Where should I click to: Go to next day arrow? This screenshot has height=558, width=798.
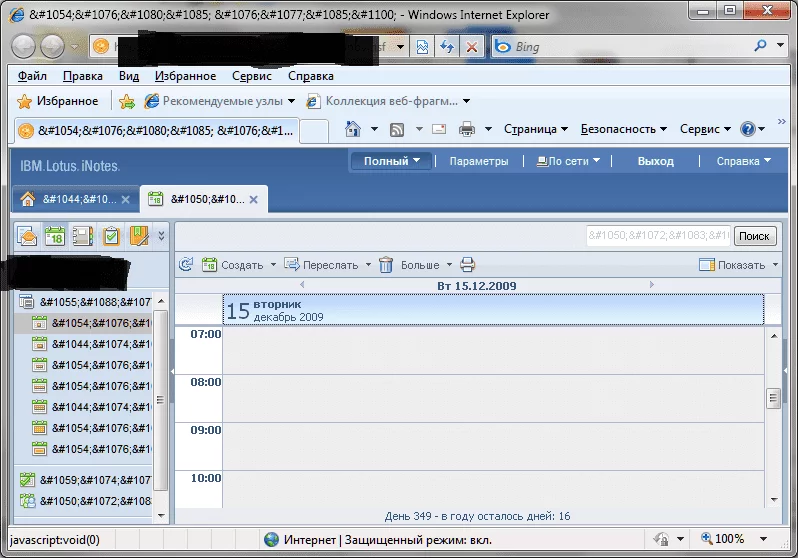651,285
